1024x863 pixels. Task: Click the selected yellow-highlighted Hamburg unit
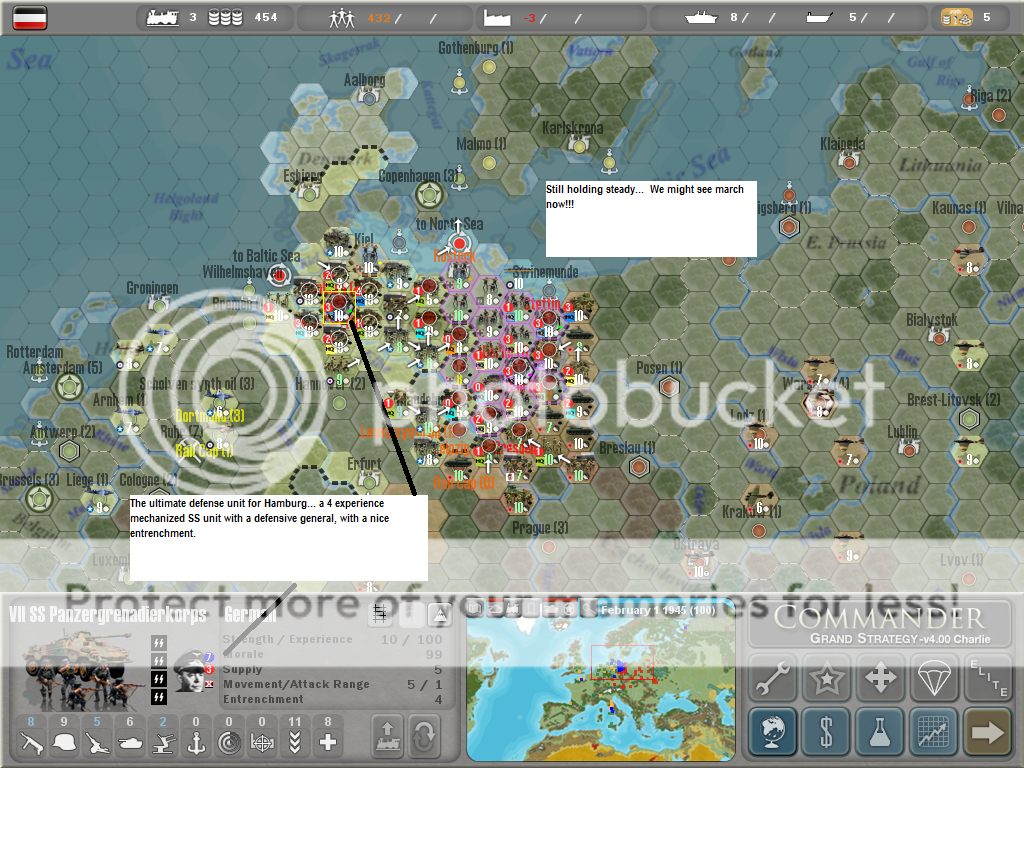click(x=339, y=307)
